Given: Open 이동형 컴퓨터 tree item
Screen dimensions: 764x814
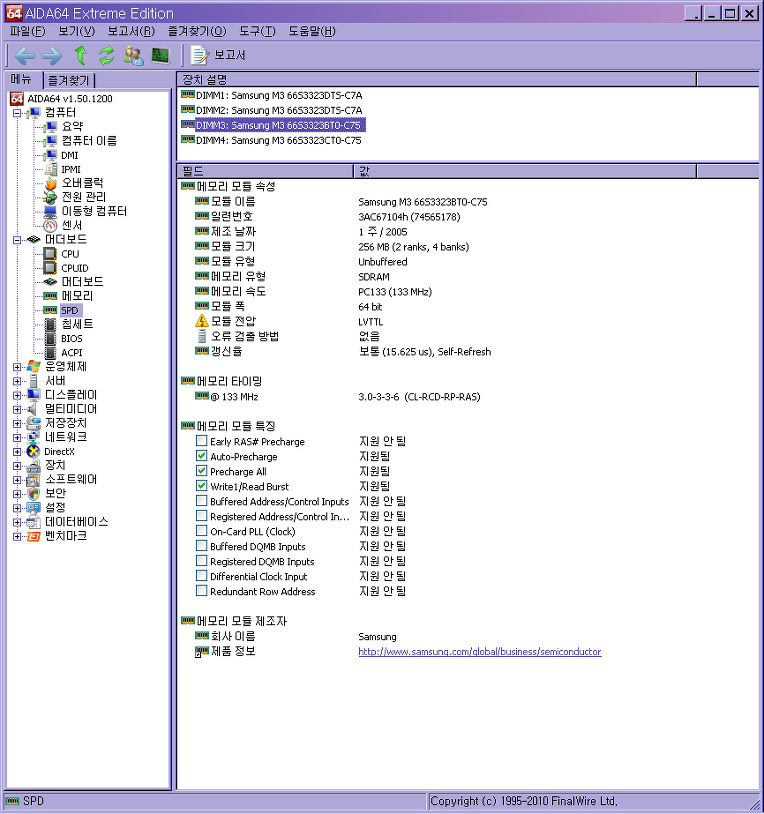Looking at the screenshot, I should (x=94, y=211).
